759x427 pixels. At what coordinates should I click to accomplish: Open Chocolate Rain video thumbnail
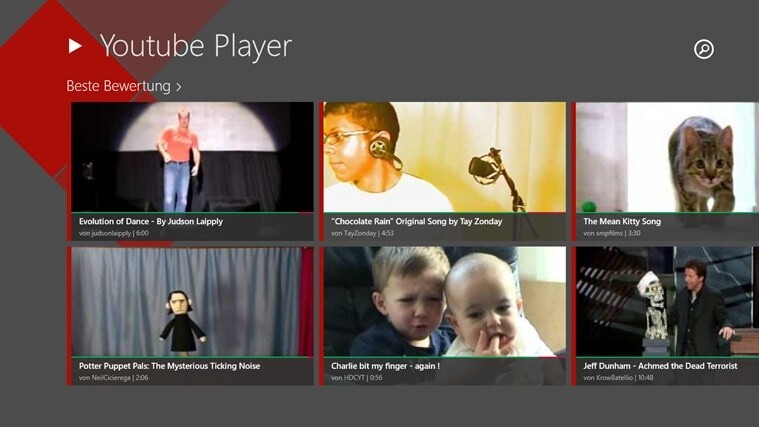pyautogui.click(x=444, y=157)
